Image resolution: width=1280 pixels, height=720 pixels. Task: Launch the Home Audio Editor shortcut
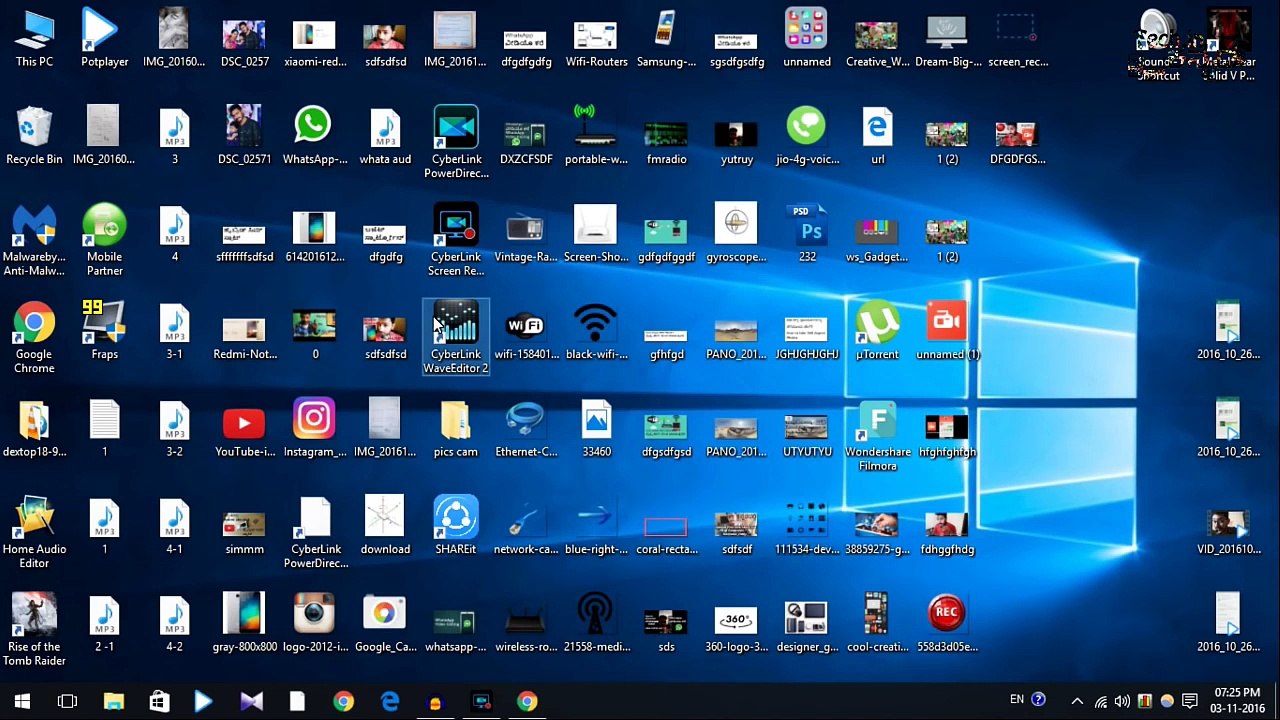34,532
